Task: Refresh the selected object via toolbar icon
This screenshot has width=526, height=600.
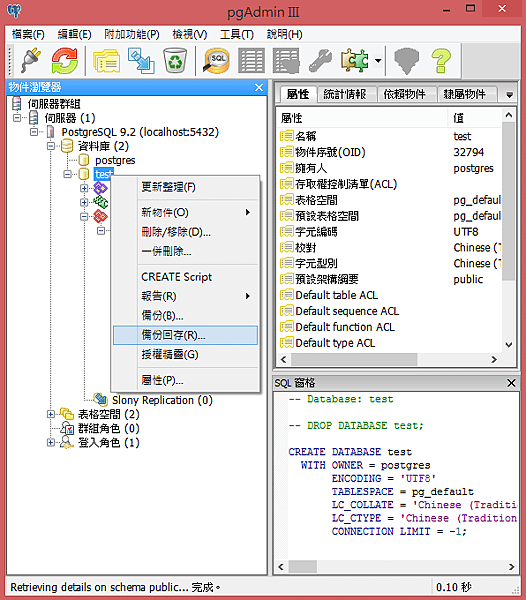Action: point(65,60)
